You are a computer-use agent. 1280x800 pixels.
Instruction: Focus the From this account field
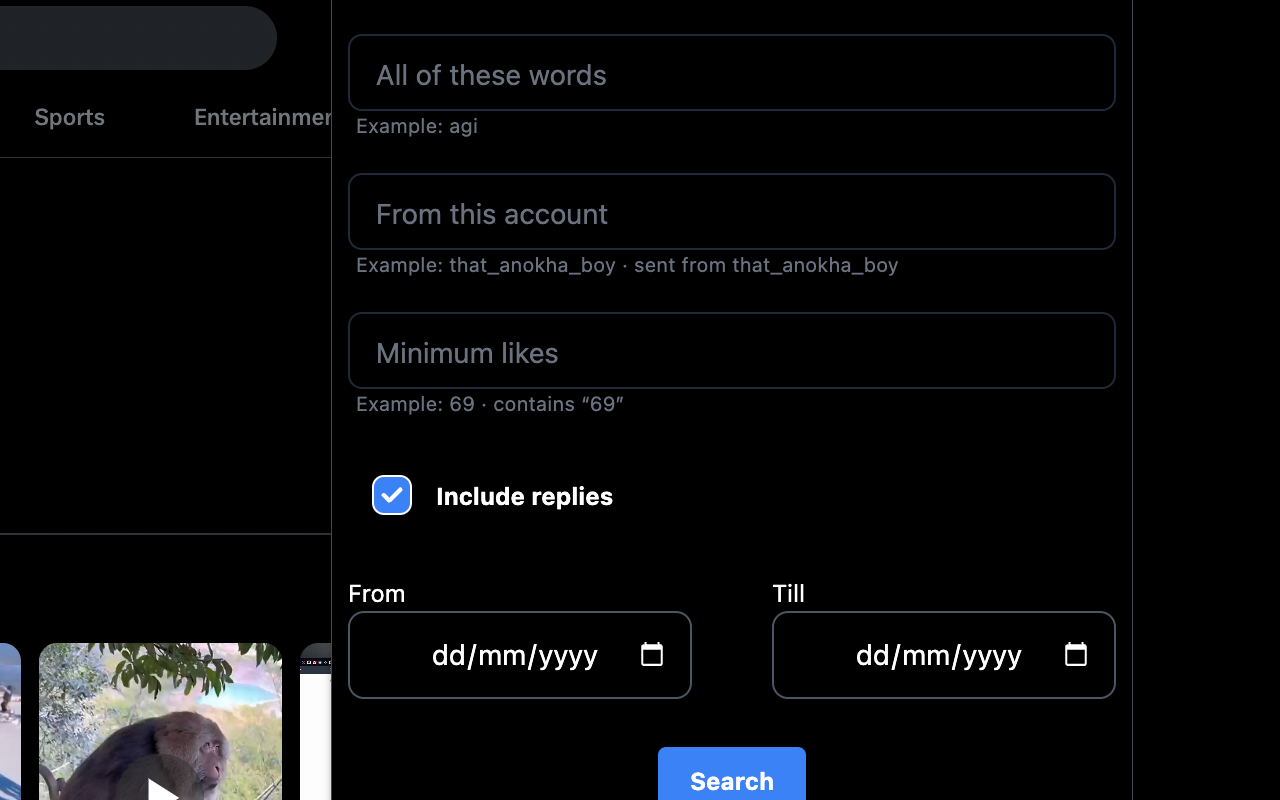pyautogui.click(x=731, y=211)
